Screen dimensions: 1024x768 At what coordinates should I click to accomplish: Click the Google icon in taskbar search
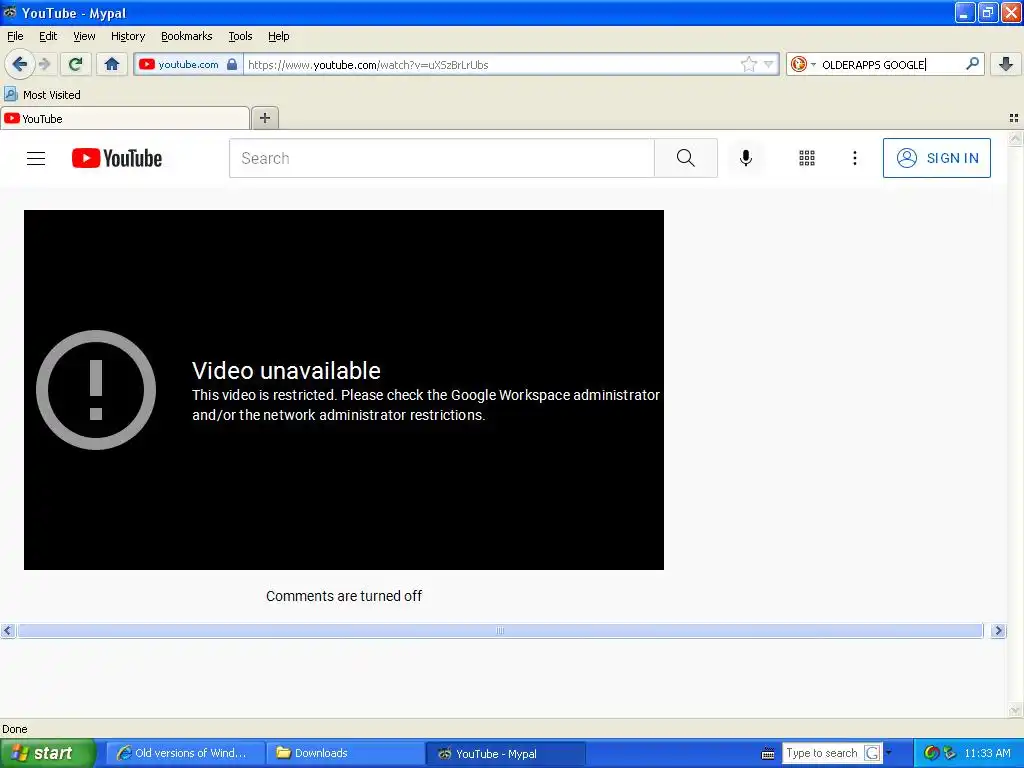pos(872,753)
